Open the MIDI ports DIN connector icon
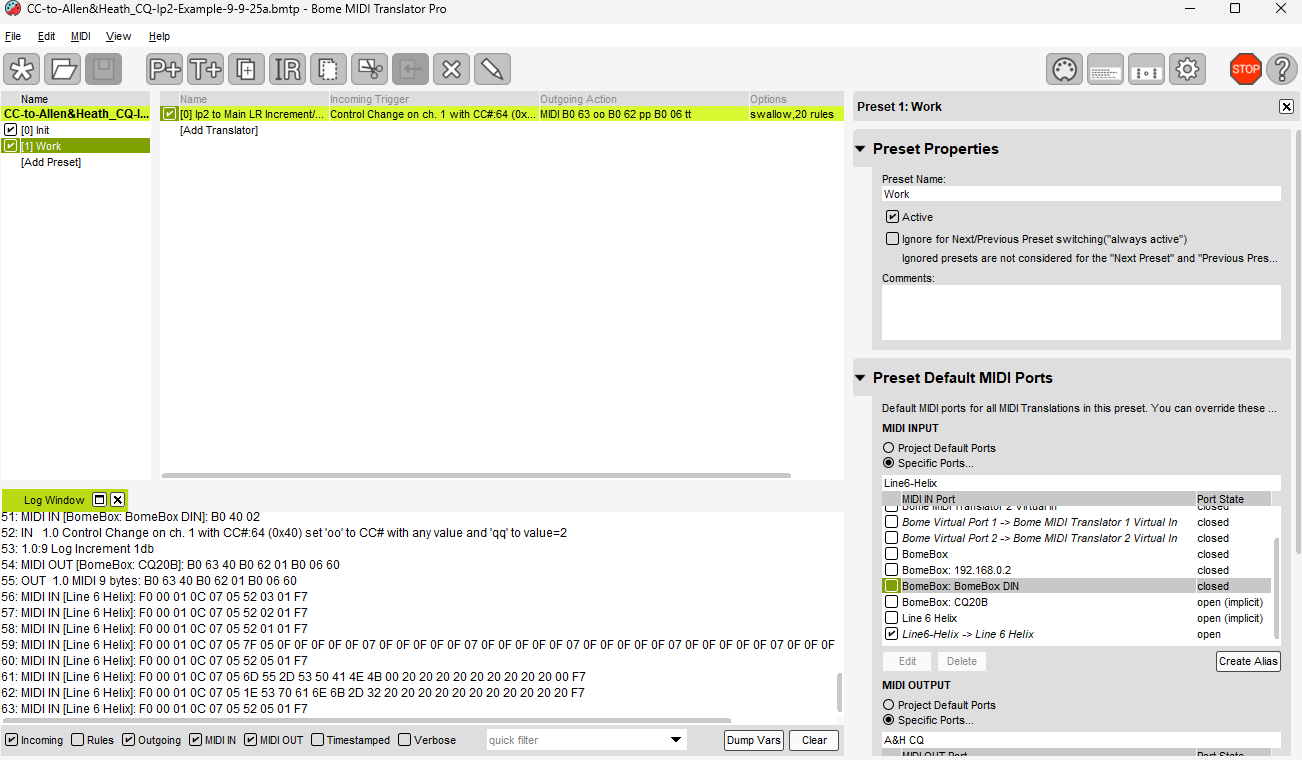The image size is (1302, 760). (x=1064, y=69)
